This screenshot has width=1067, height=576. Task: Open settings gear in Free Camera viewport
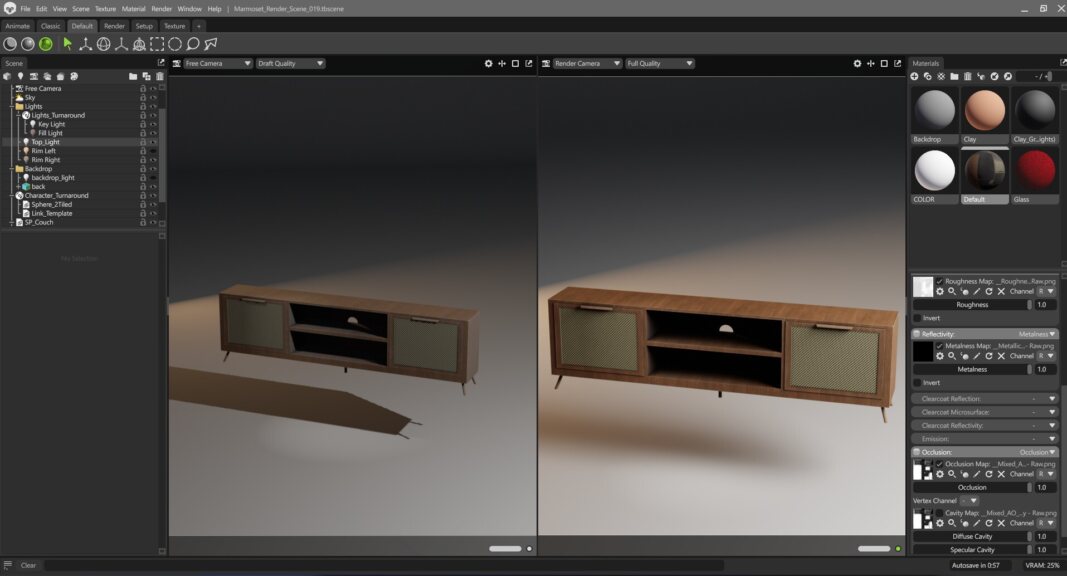pos(488,63)
